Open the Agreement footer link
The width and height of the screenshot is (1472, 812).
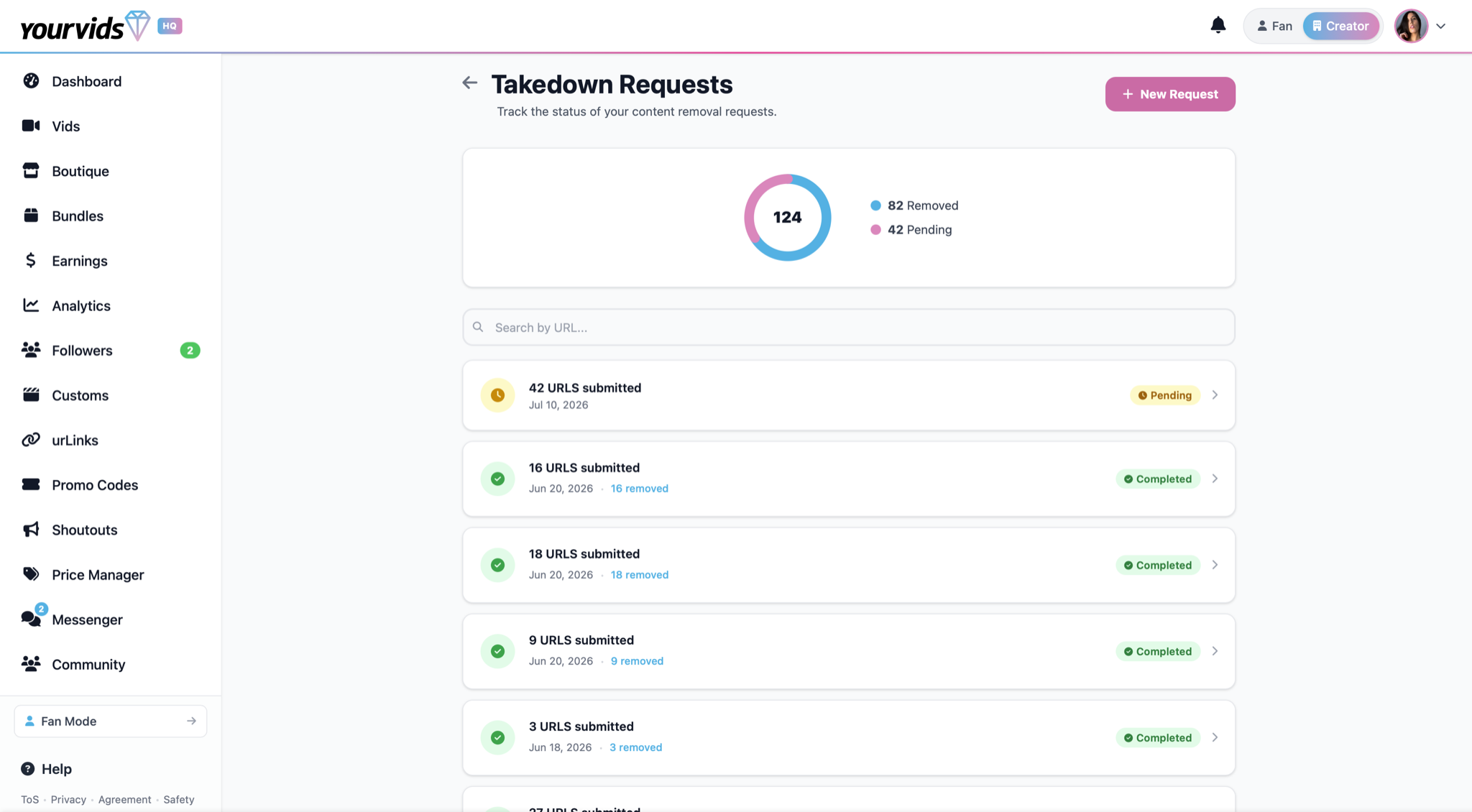click(x=125, y=800)
